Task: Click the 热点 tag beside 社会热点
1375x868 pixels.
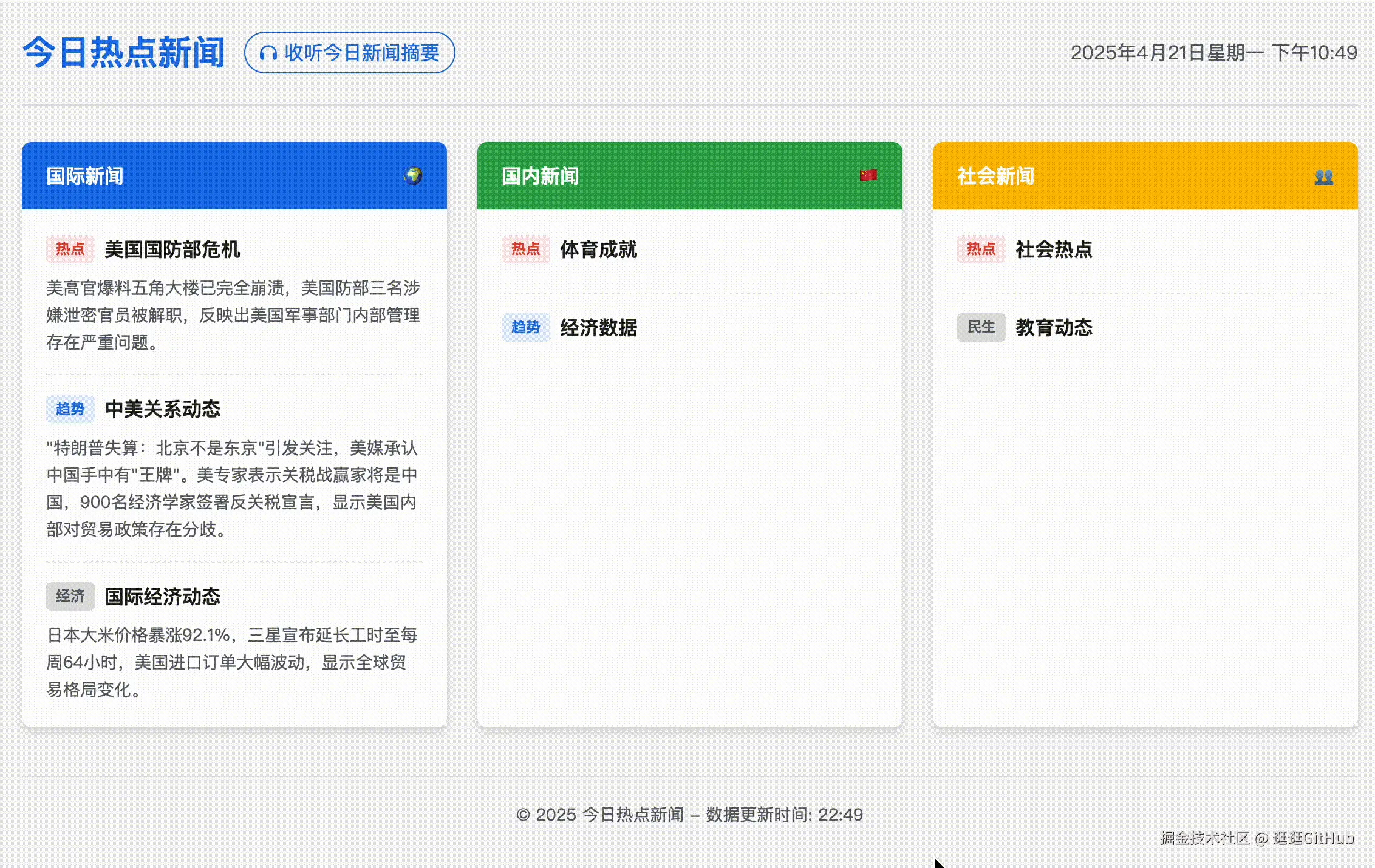Action: point(981,249)
